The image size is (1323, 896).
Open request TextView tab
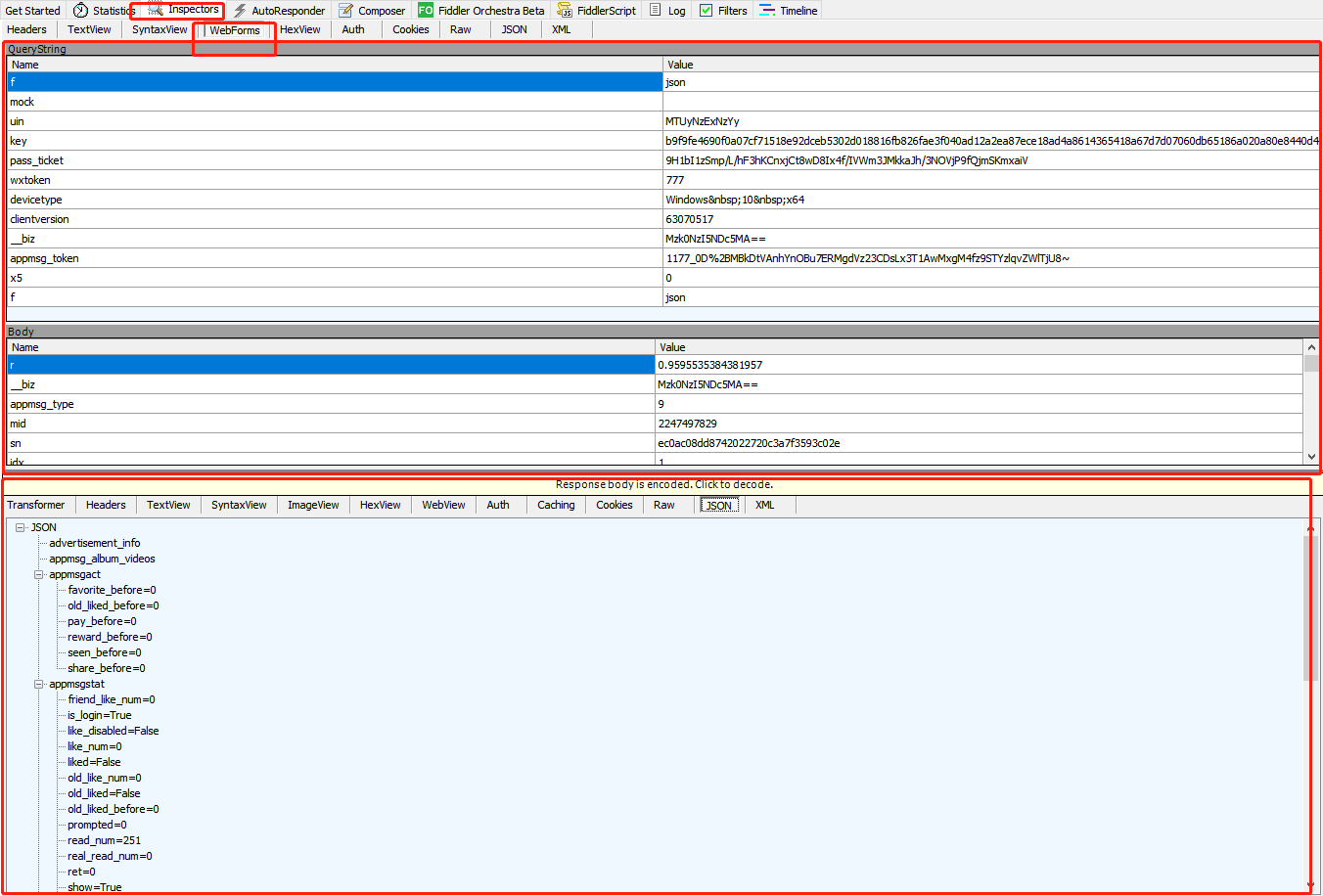(89, 29)
